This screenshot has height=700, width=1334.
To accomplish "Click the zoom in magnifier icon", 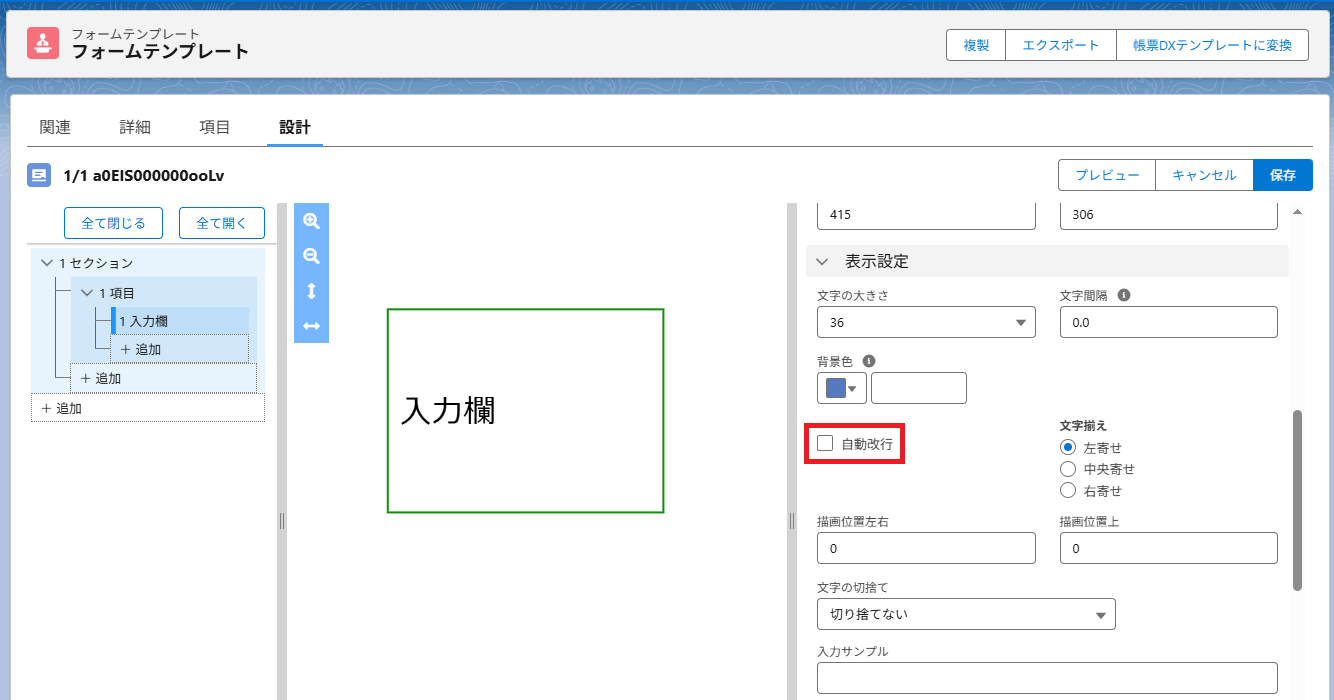I will [311, 221].
